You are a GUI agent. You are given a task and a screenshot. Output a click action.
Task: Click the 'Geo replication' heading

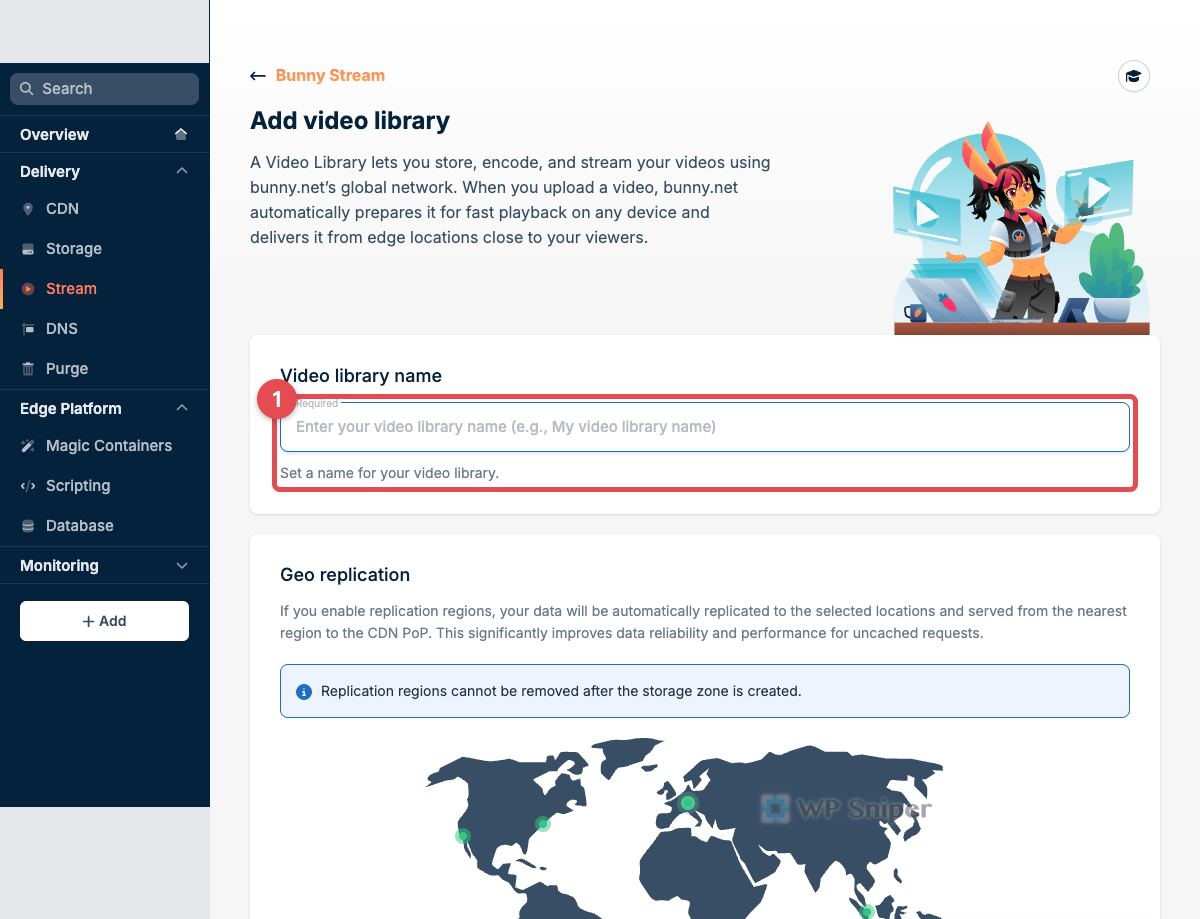tap(345, 575)
